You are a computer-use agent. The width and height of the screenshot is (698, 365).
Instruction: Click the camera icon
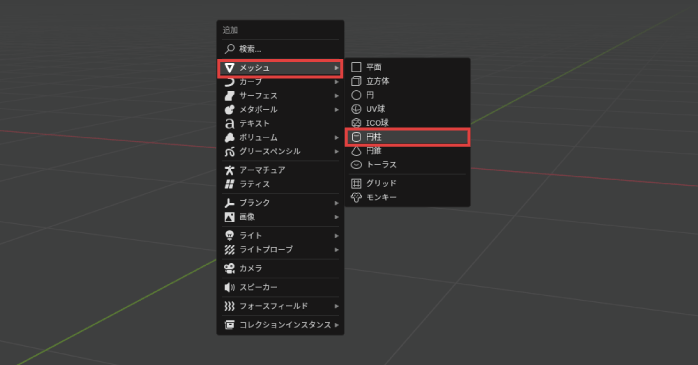point(230,268)
